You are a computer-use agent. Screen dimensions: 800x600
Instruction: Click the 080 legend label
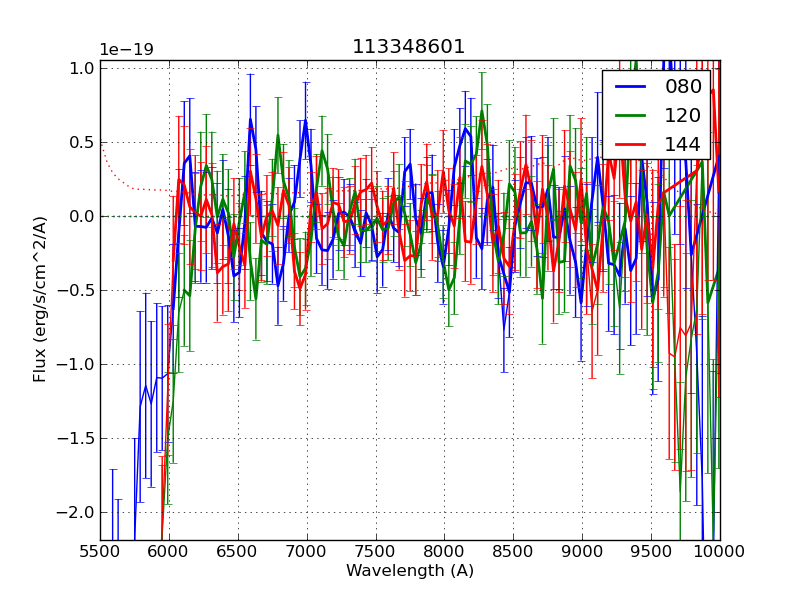coord(683,87)
